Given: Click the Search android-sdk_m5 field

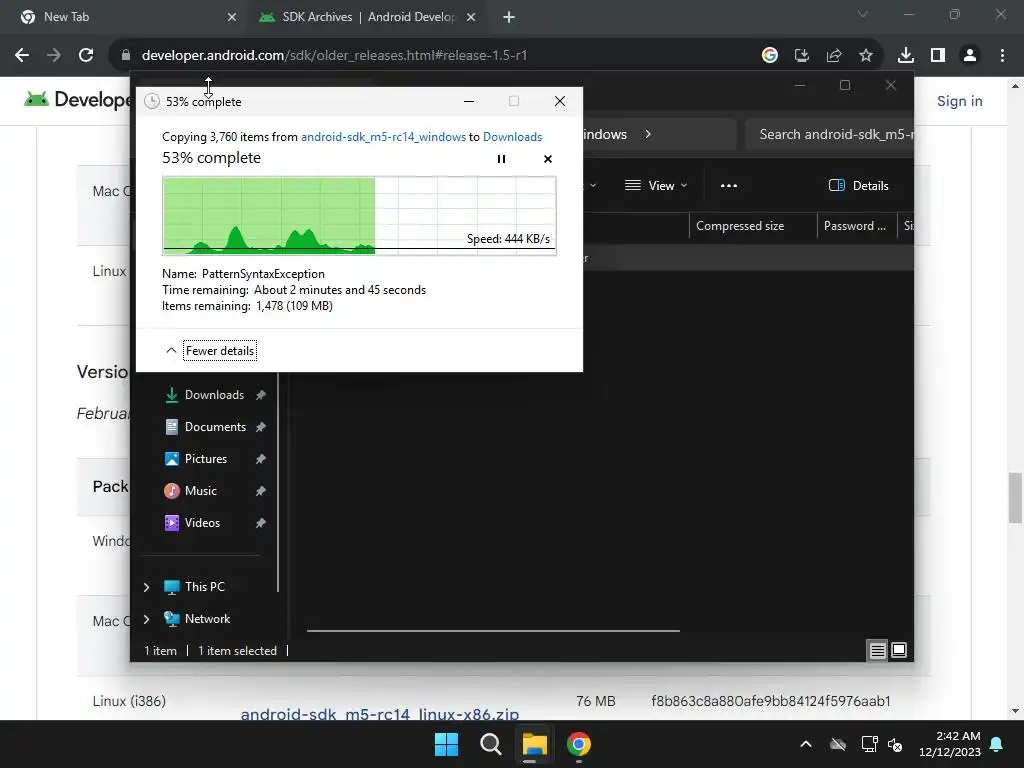Looking at the screenshot, I should 829,135.
